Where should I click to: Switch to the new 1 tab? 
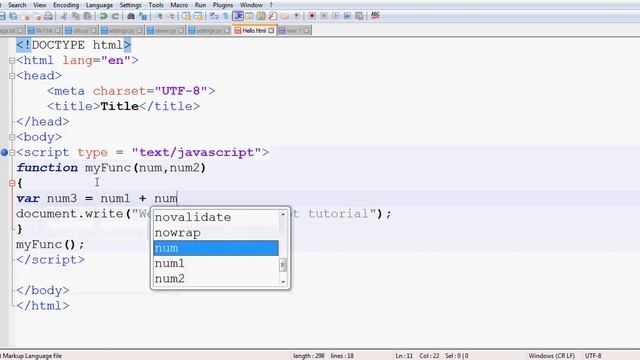tap(294, 31)
